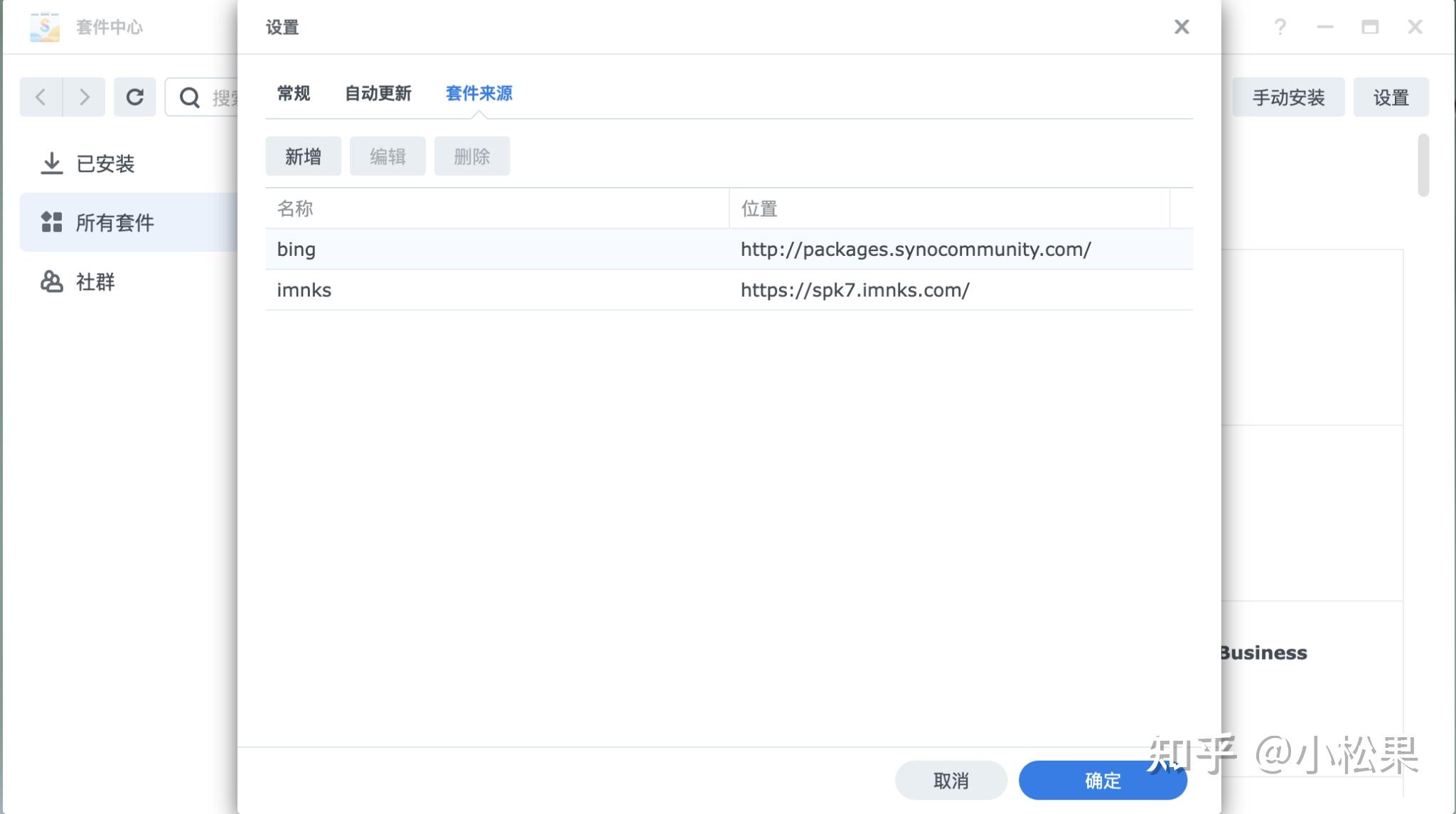Screen dimensions: 1456x814
Task: Switch to the 常规 tab
Action: 294,93
